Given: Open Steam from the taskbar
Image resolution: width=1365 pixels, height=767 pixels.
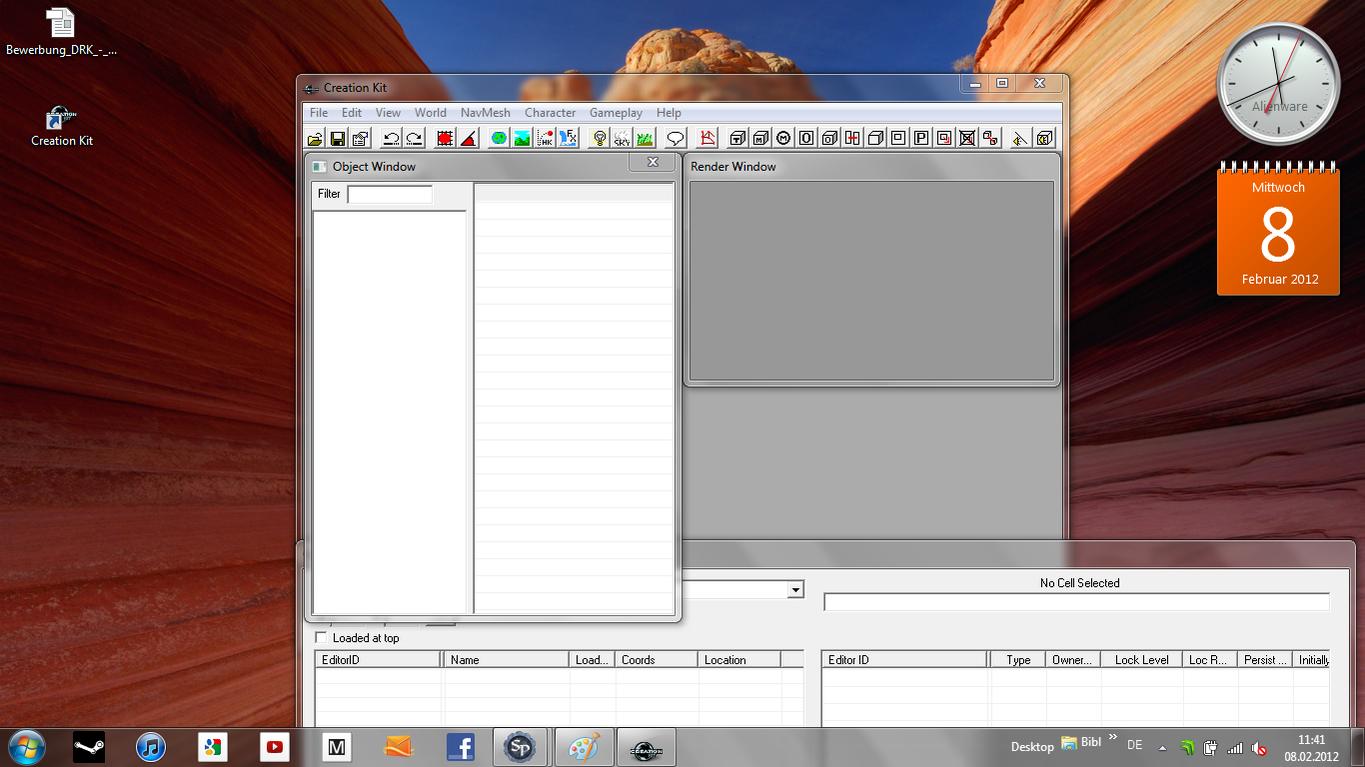Looking at the screenshot, I should pos(89,747).
